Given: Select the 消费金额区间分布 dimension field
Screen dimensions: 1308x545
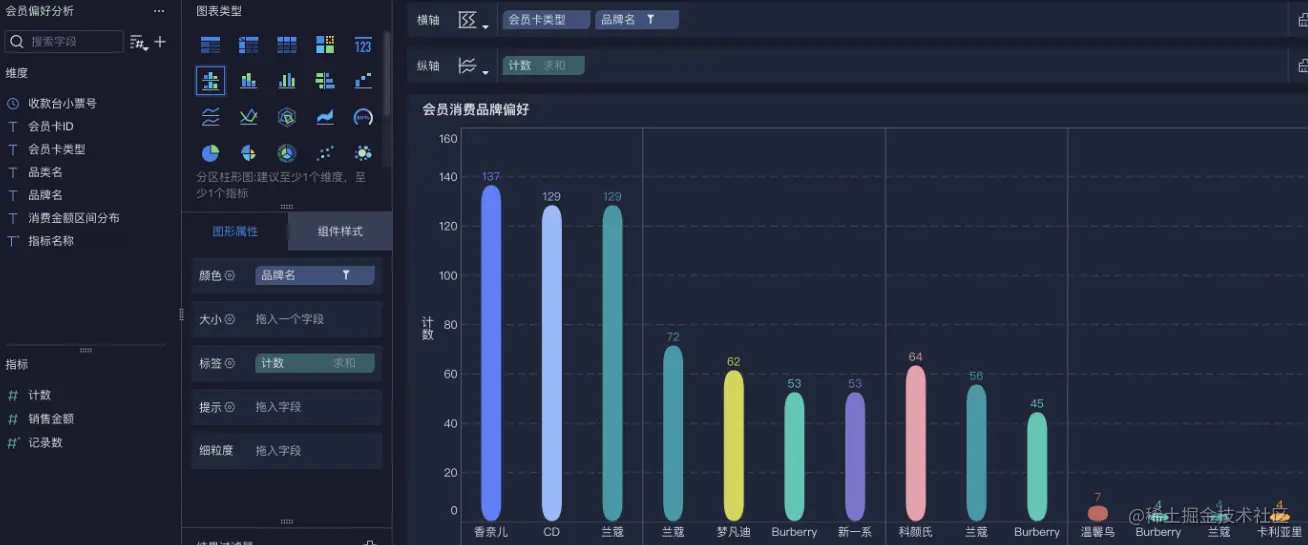Looking at the screenshot, I should [x=74, y=218].
